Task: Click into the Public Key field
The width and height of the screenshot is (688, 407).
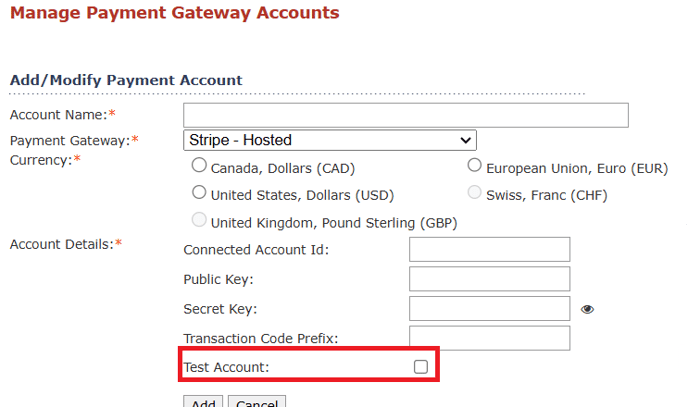Action: [x=490, y=279]
